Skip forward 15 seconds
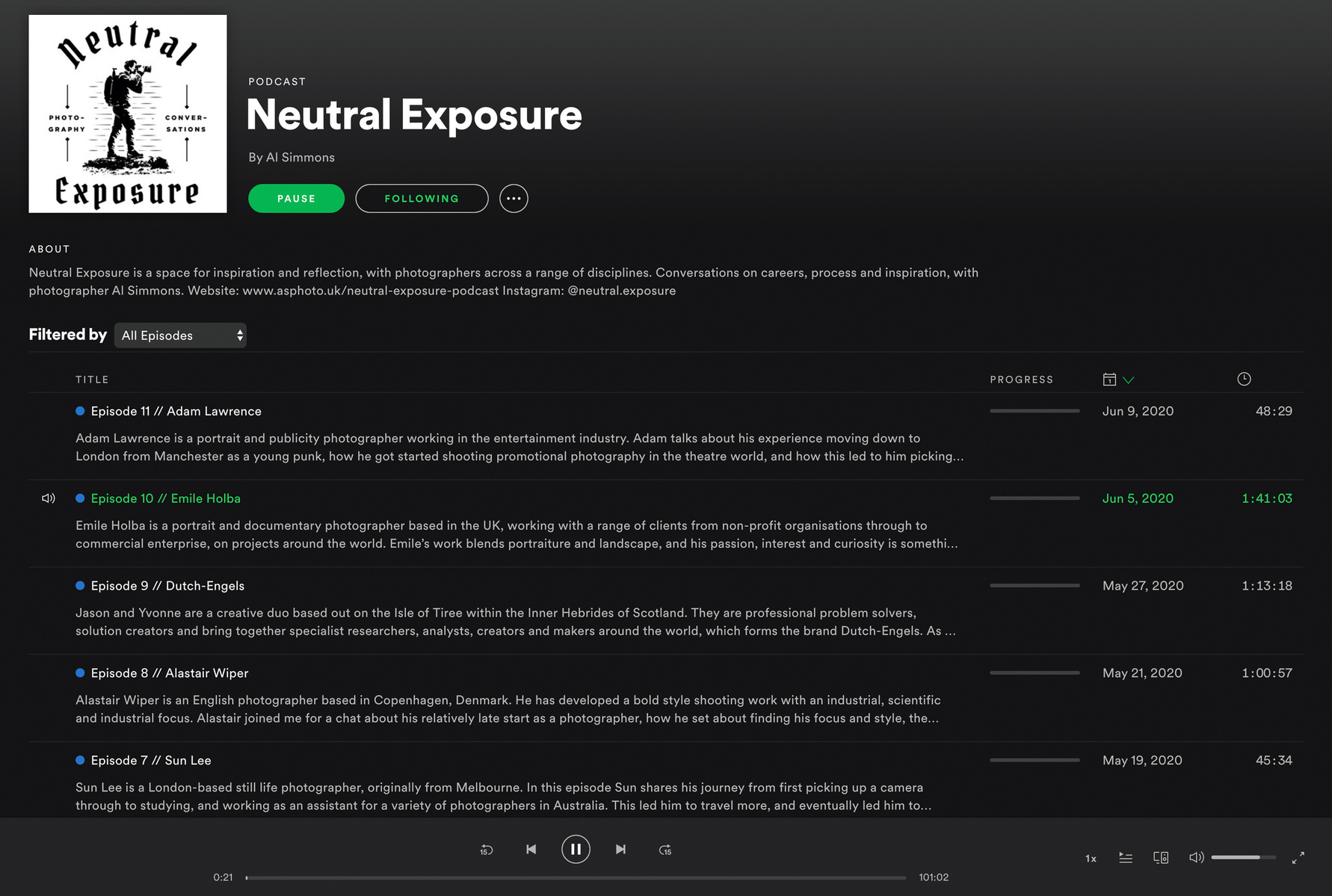The image size is (1332, 896). [665, 850]
